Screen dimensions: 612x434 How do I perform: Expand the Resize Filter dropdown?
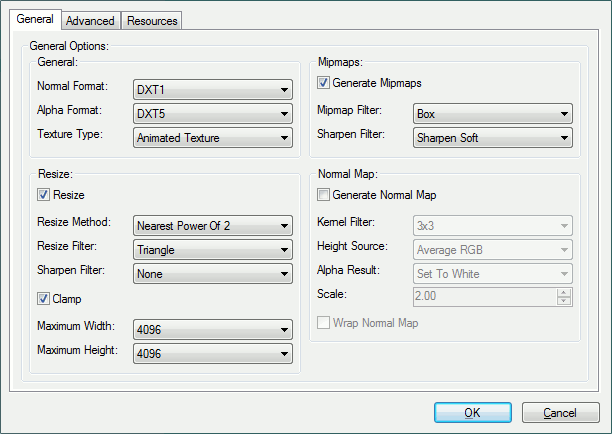tap(212, 249)
